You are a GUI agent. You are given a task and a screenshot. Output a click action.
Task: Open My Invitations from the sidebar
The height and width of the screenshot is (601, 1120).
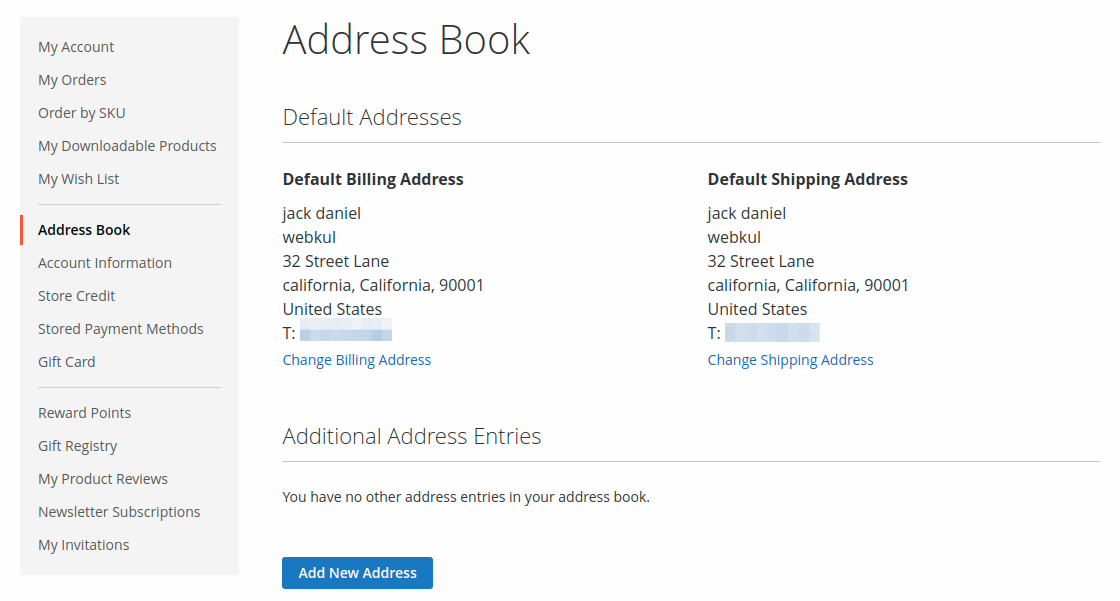click(x=83, y=544)
